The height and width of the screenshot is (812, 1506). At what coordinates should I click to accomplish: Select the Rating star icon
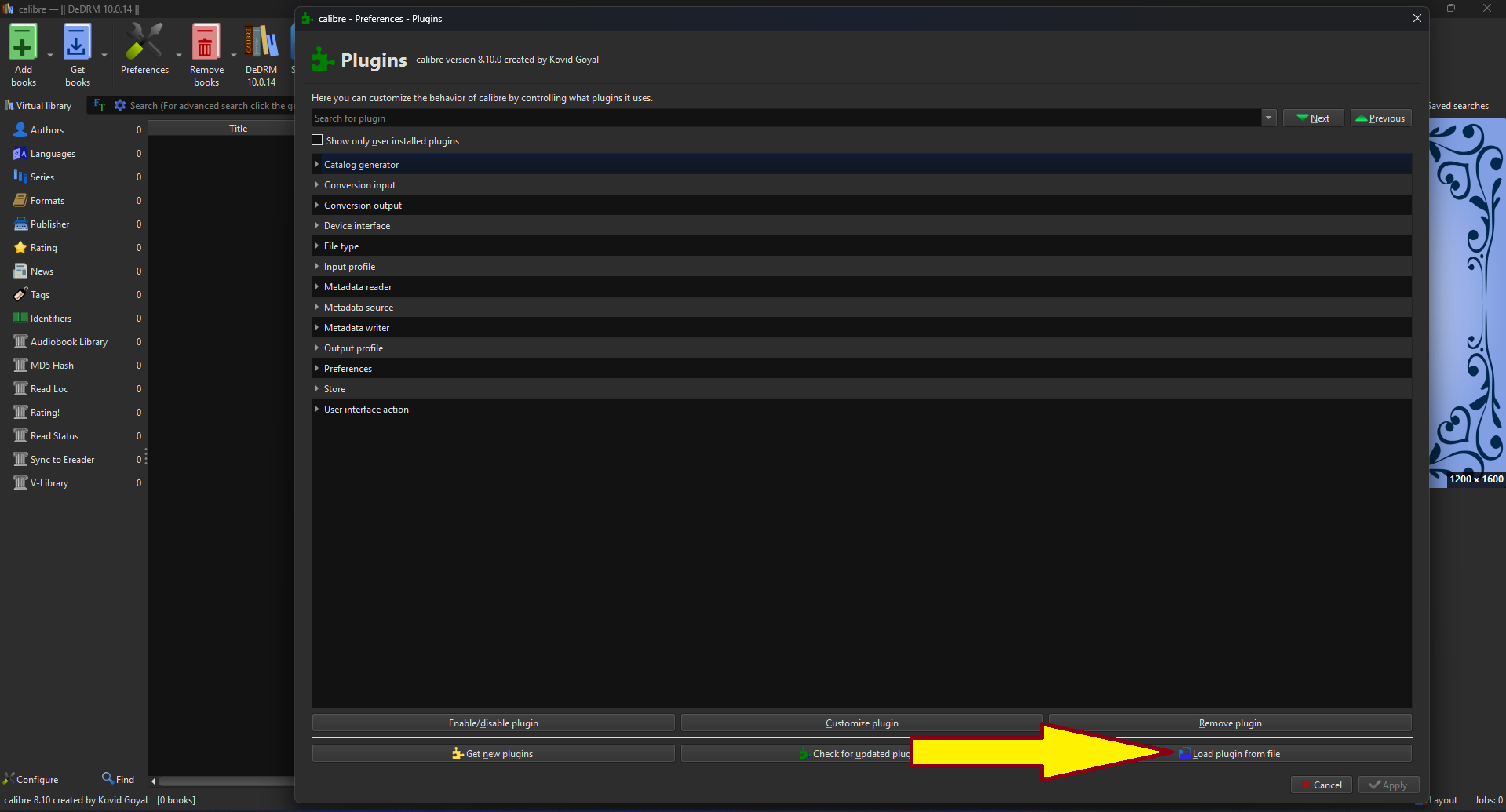click(x=20, y=248)
